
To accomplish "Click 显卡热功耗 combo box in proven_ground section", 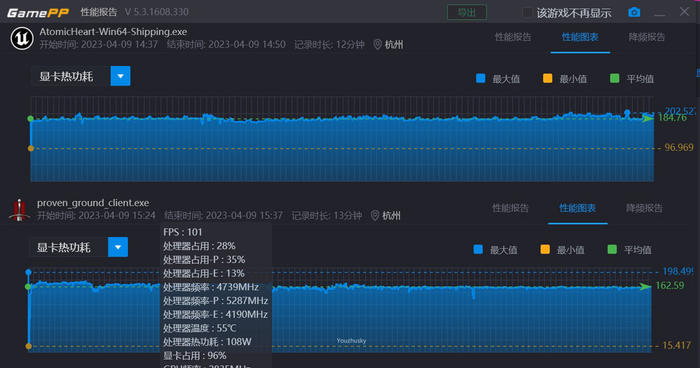I will point(78,247).
